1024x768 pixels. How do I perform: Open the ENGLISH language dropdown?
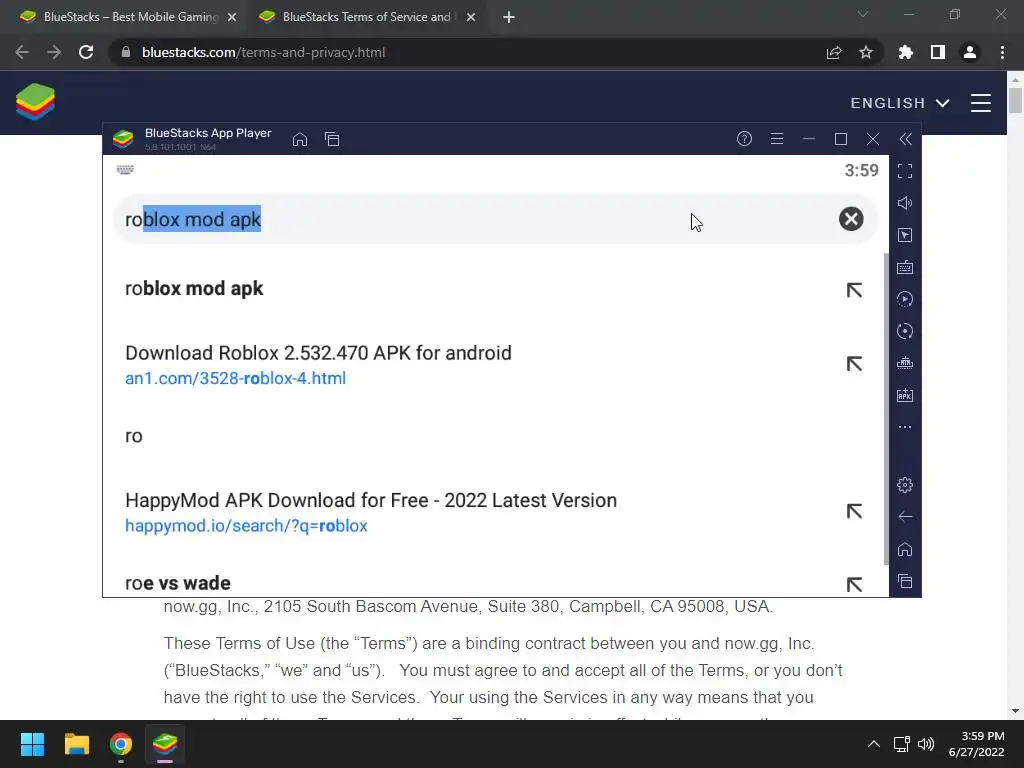[900, 103]
